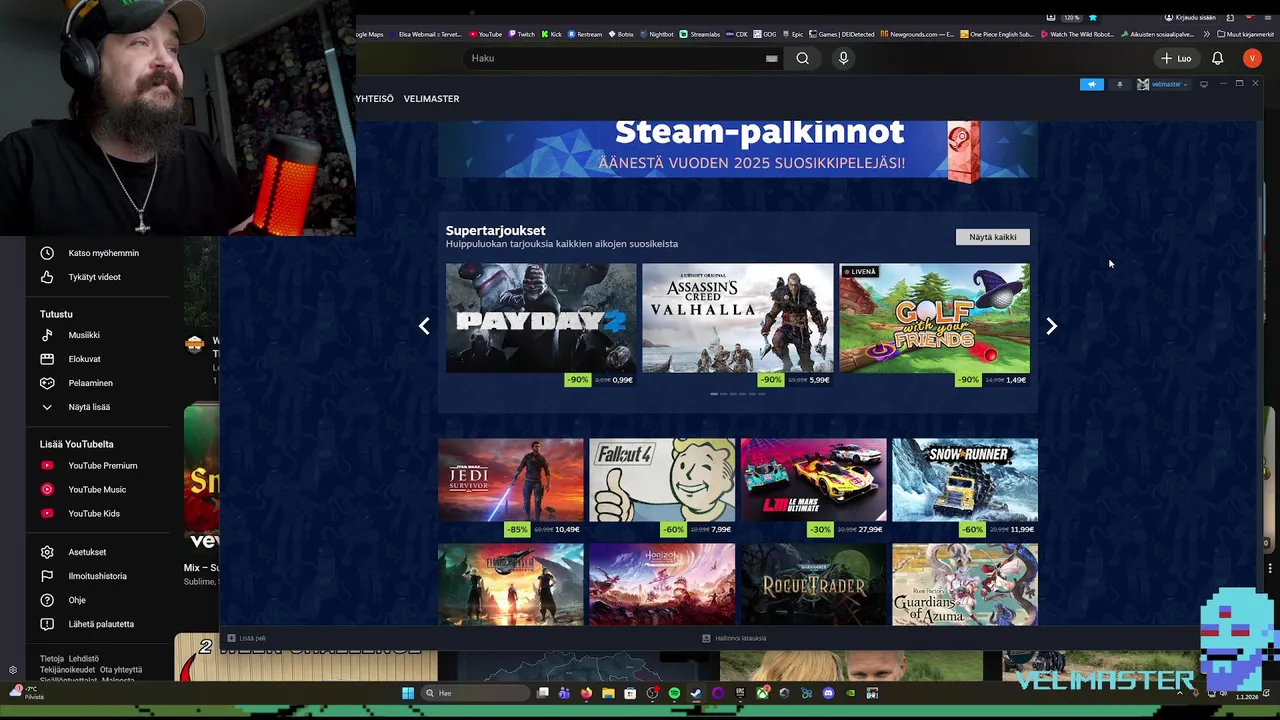The width and height of the screenshot is (1280, 720).
Task: Open the Restream bookmark
Action: [x=585, y=34]
